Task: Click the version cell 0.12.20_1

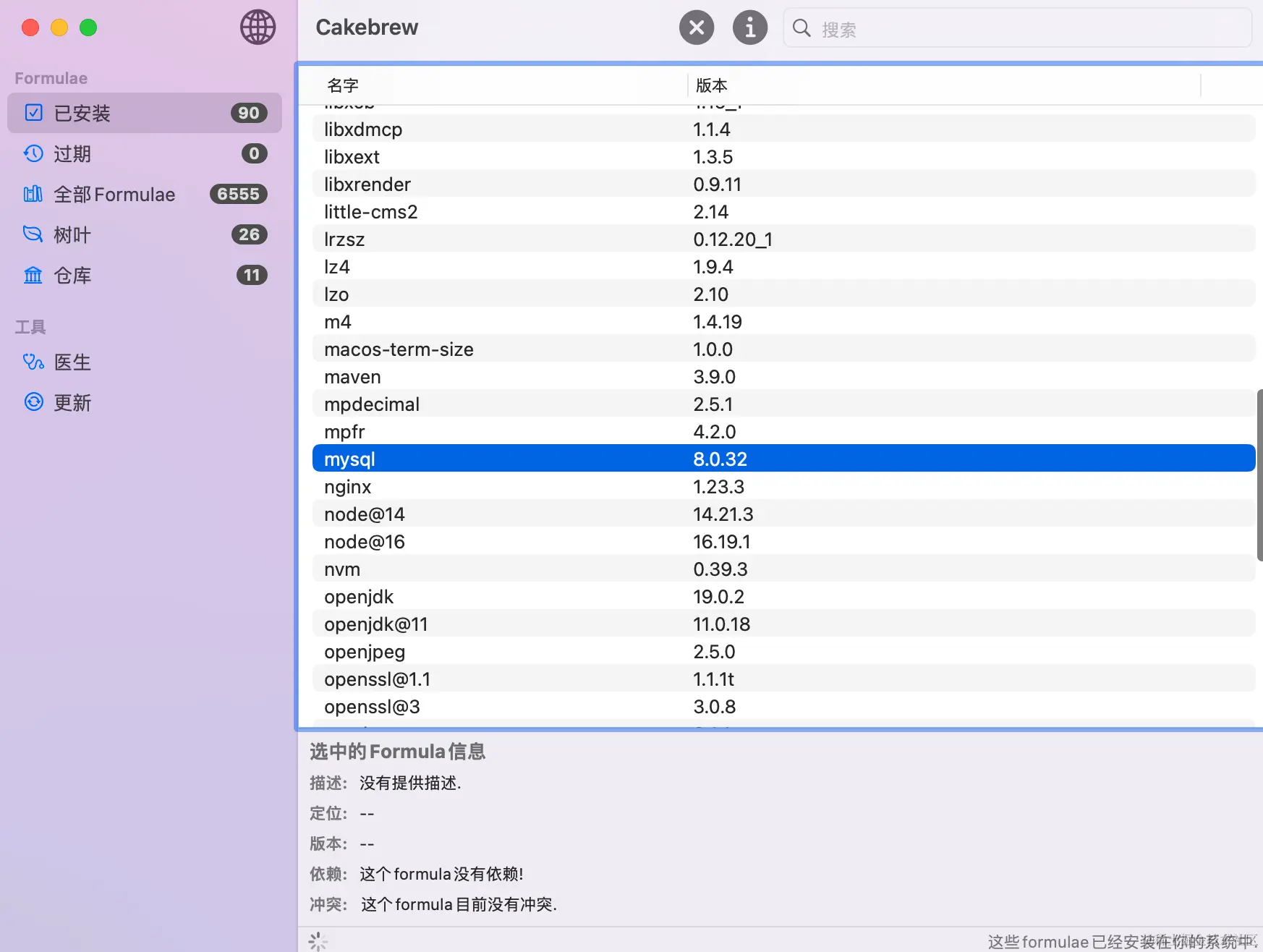Action: click(733, 239)
